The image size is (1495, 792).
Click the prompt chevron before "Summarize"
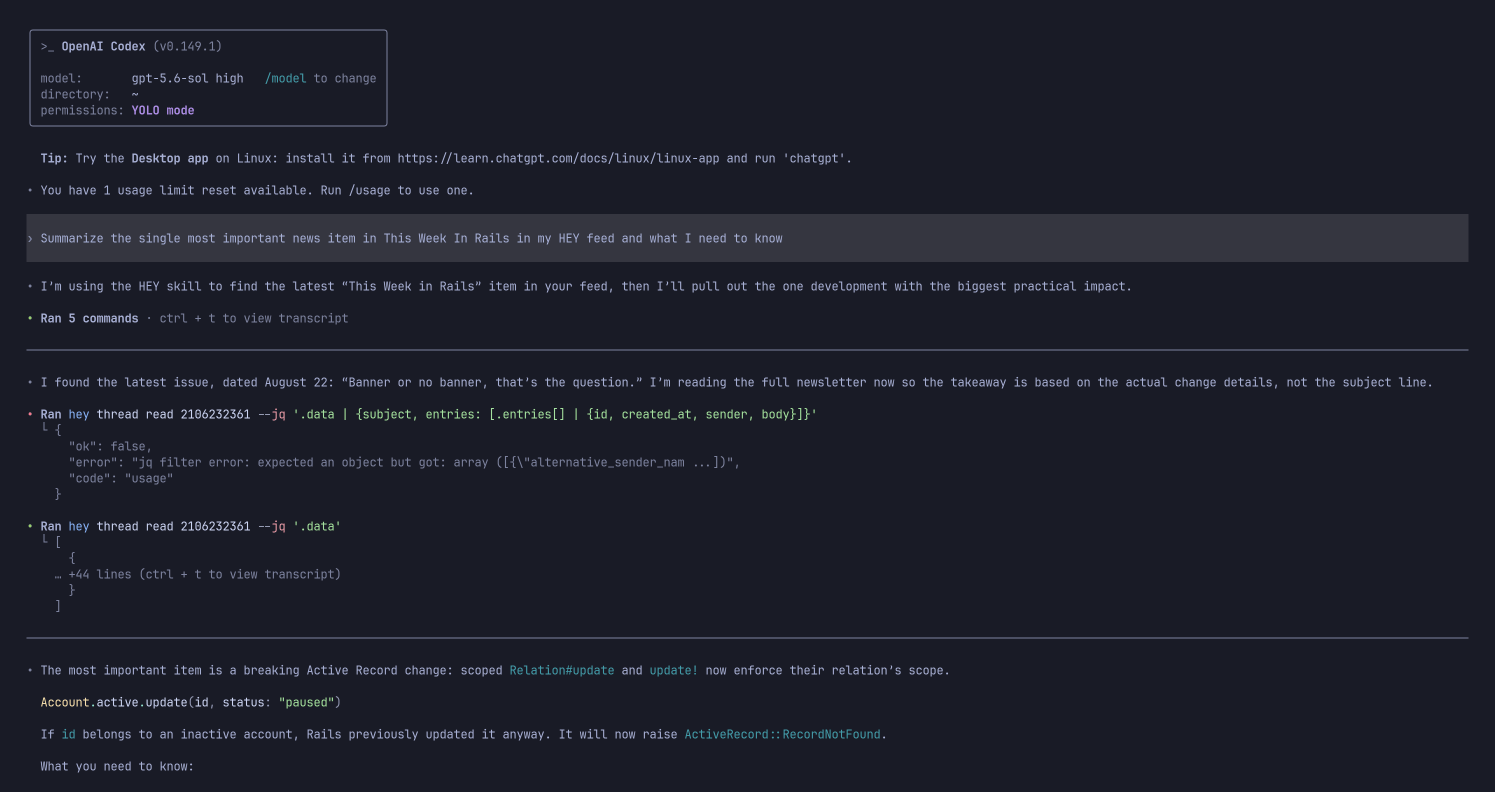pos(30,239)
